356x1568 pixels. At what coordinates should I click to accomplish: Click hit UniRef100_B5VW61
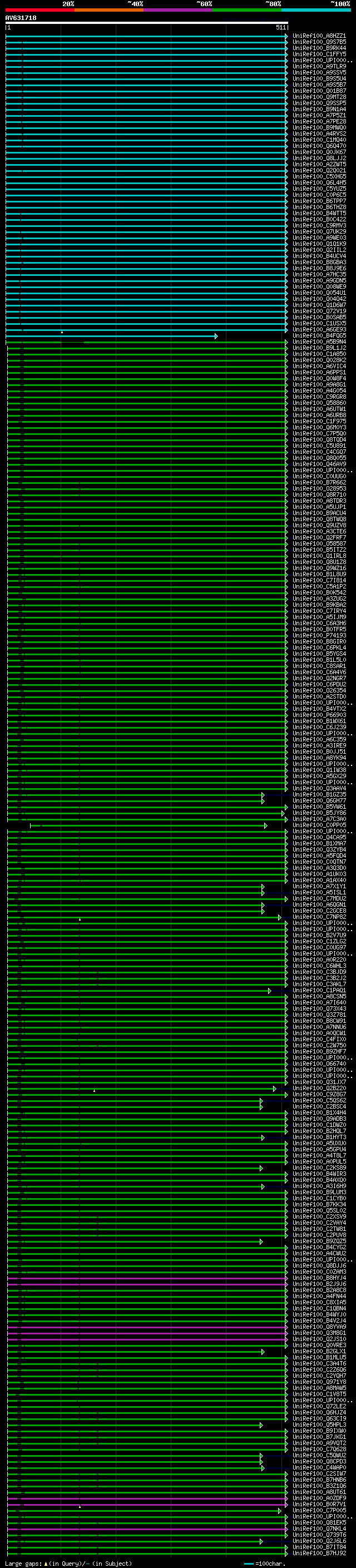coord(319,807)
